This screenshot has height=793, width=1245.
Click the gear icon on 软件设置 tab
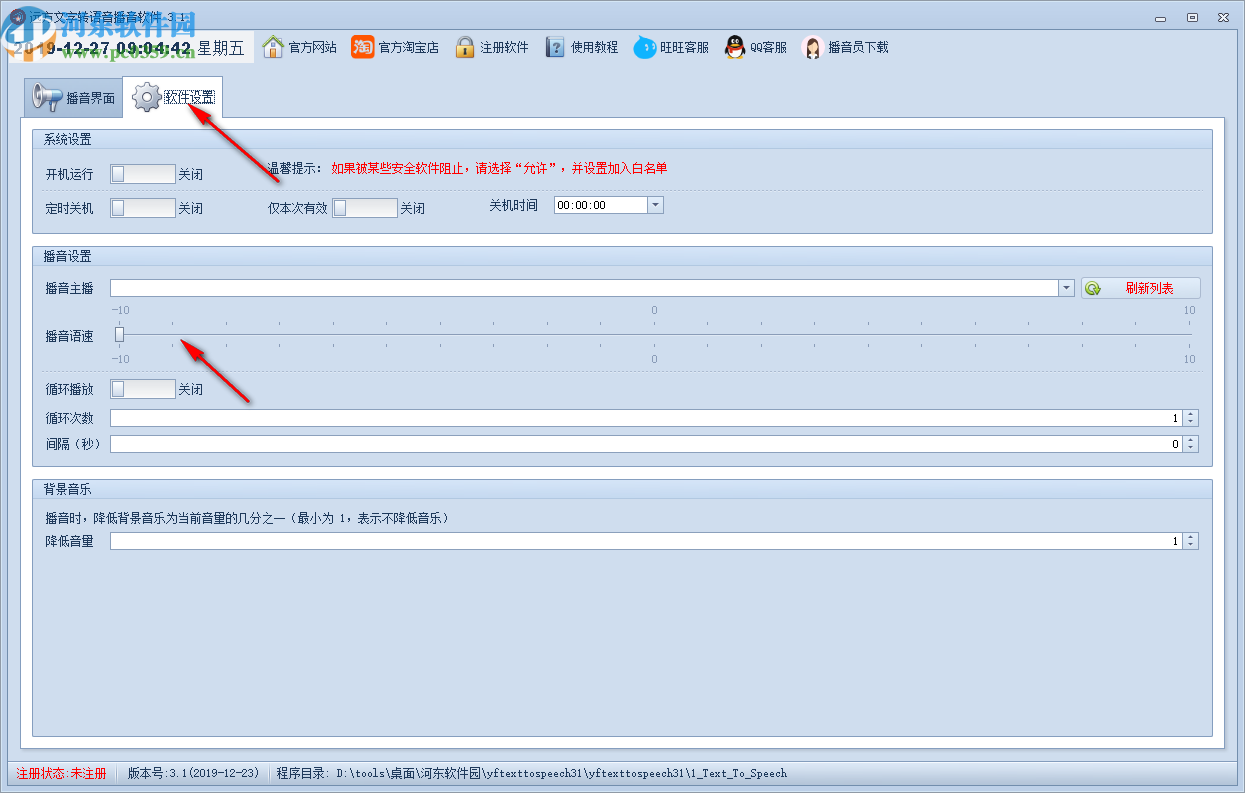(147, 97)
